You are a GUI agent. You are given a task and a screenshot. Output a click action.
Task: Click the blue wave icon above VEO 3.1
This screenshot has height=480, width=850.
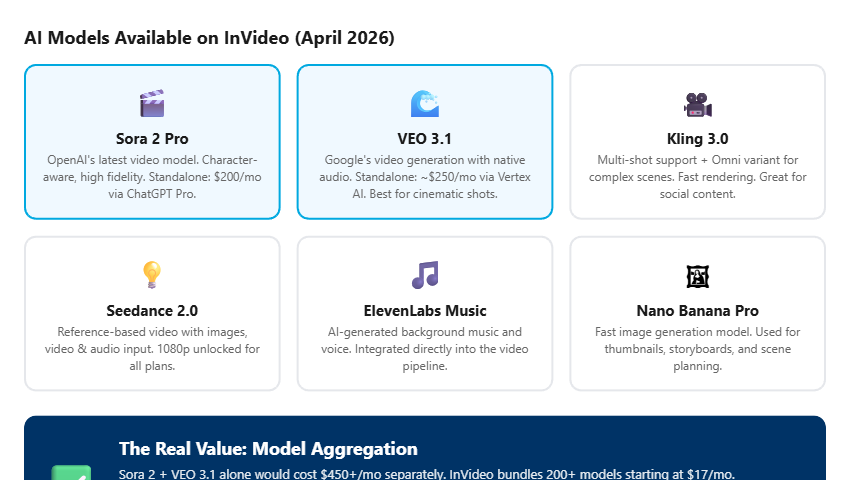[424, 103]
